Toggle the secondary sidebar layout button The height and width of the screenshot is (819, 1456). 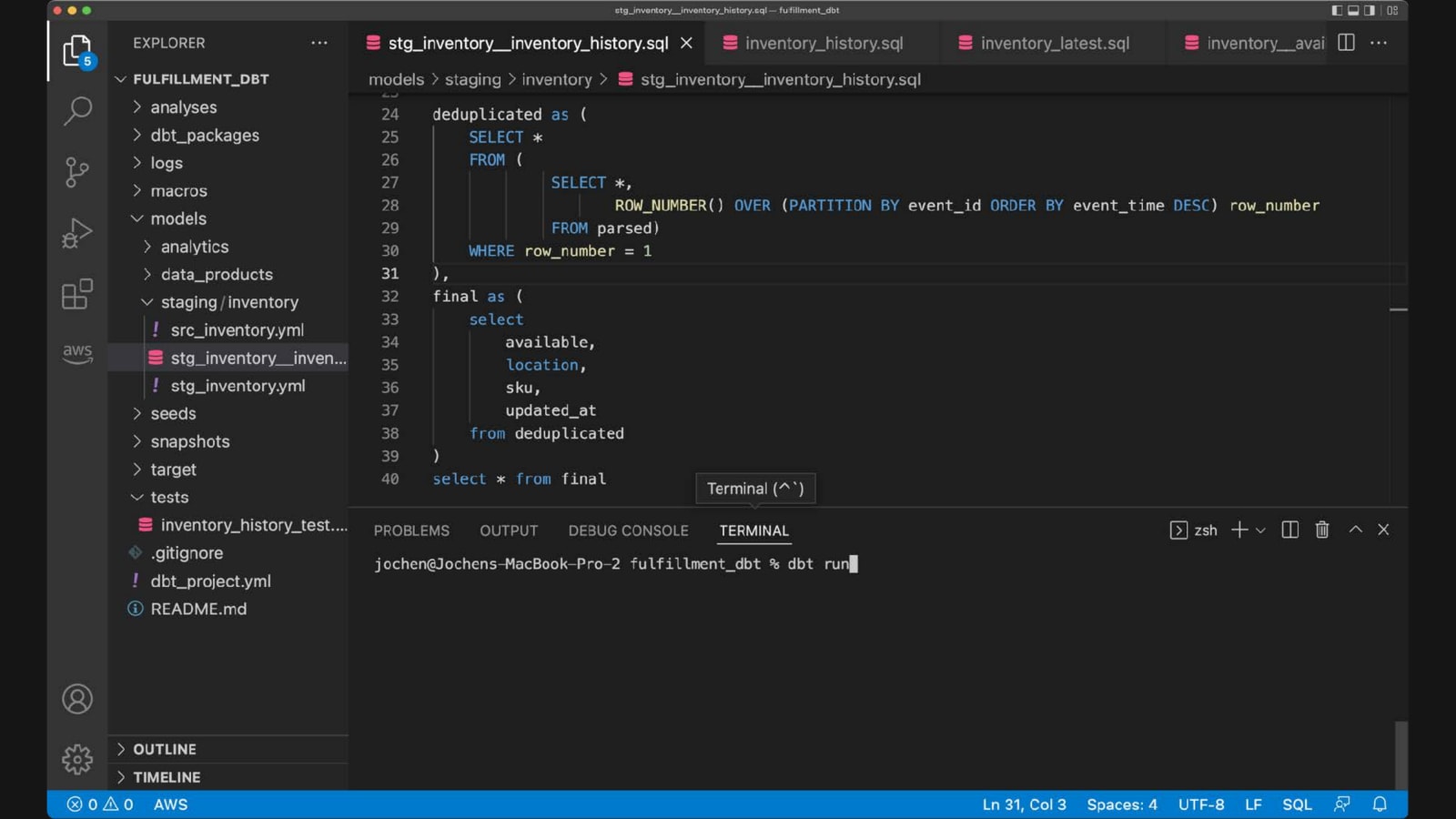(1369, 11)
